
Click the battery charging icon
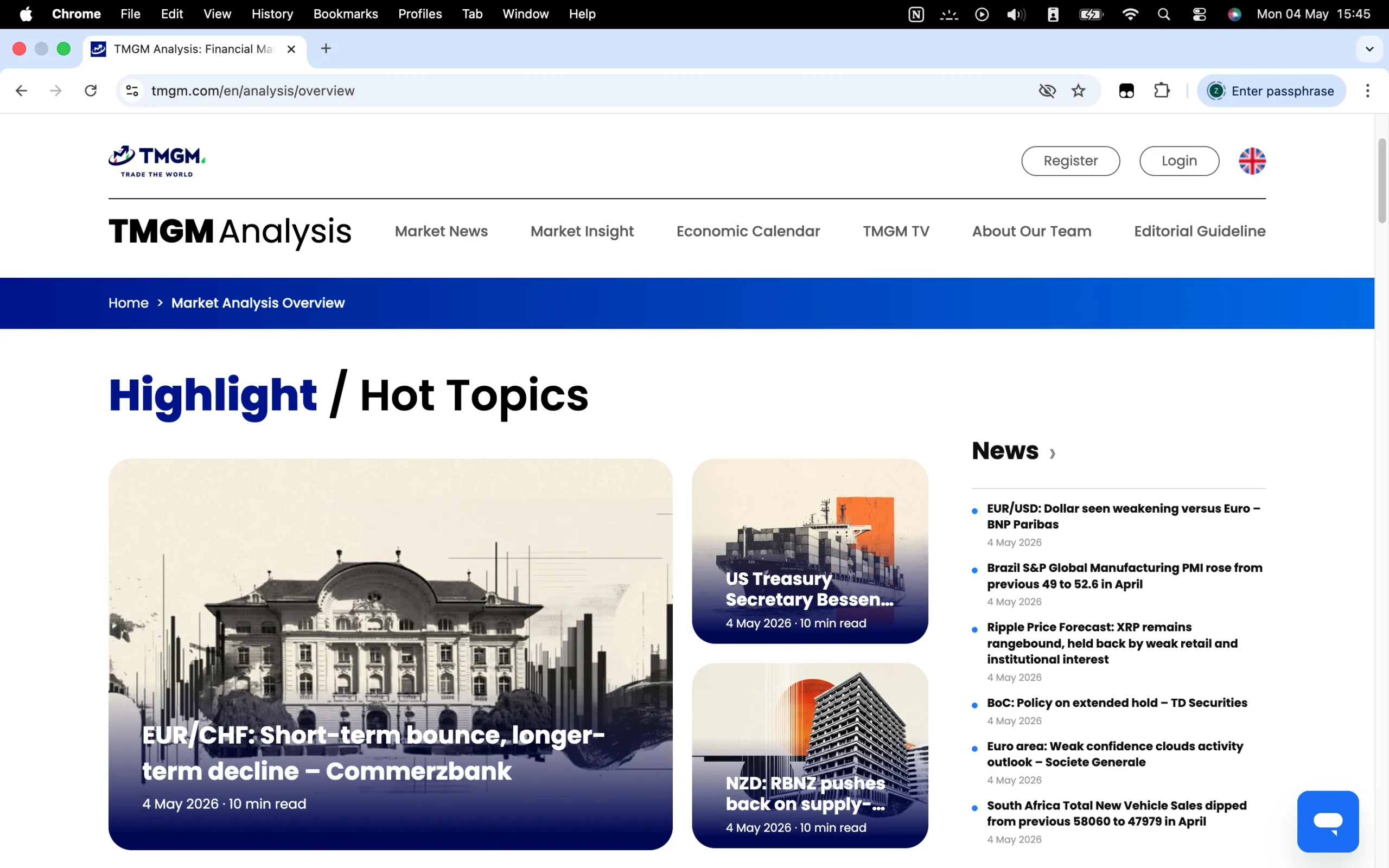tap(1091, 14)
